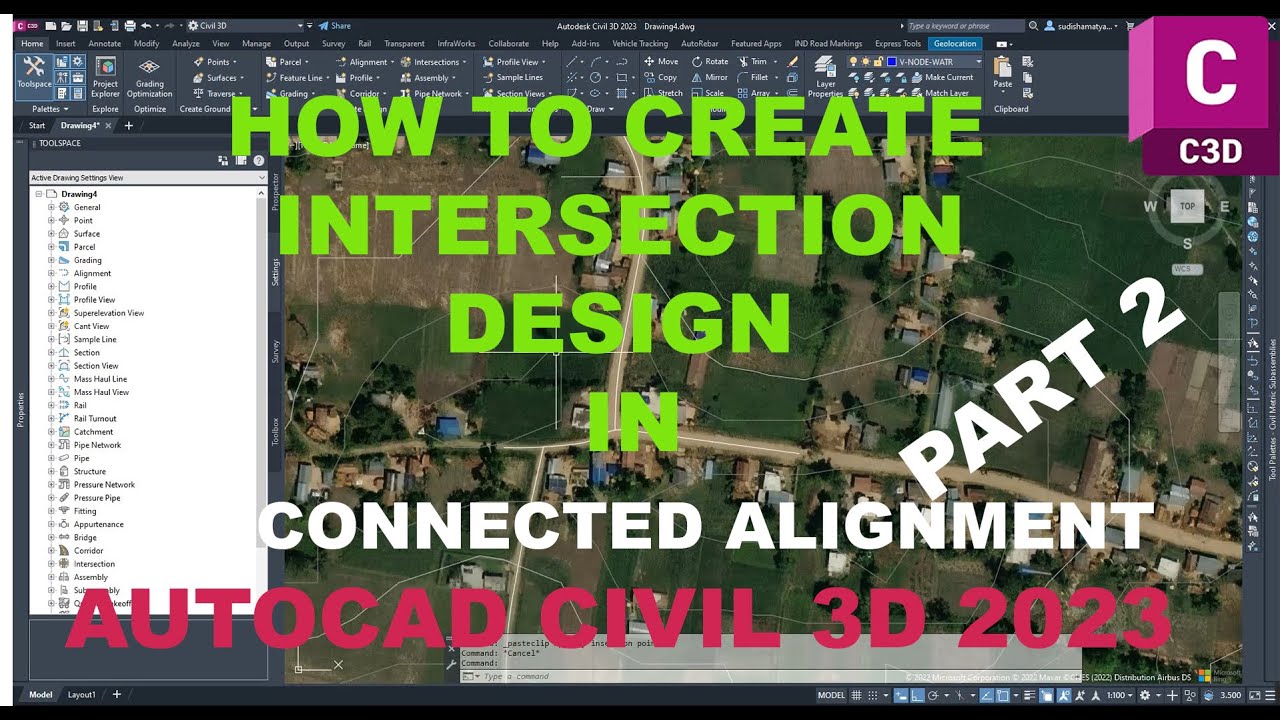The image size is (1280, 720).
Task: Select the Scale tool
Action: (x=708, y=94)
